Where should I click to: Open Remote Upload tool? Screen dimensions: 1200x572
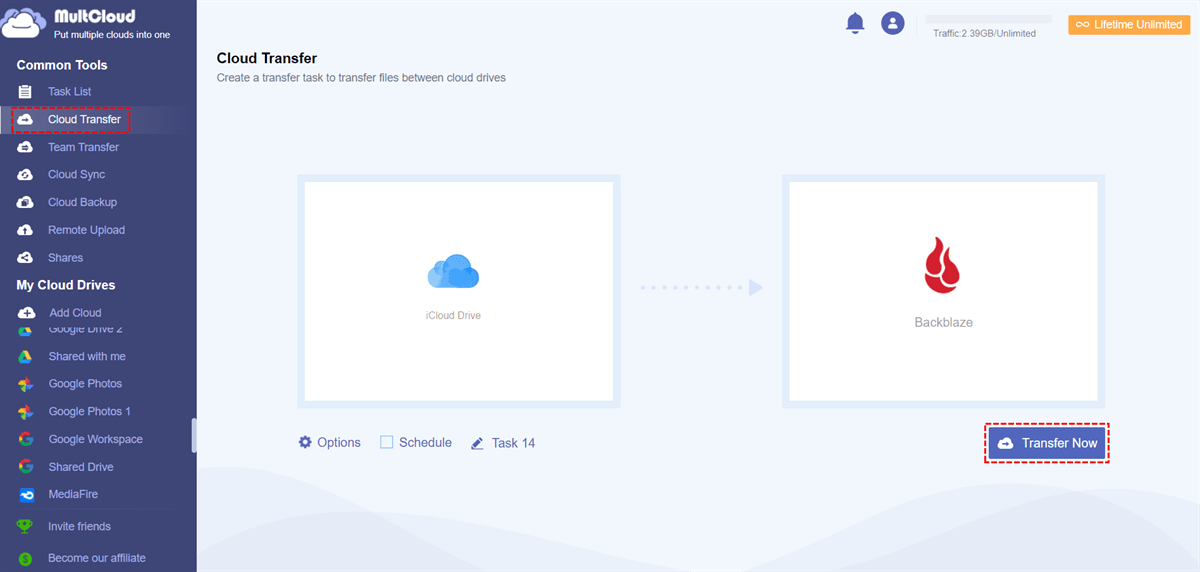pos(86,230)
